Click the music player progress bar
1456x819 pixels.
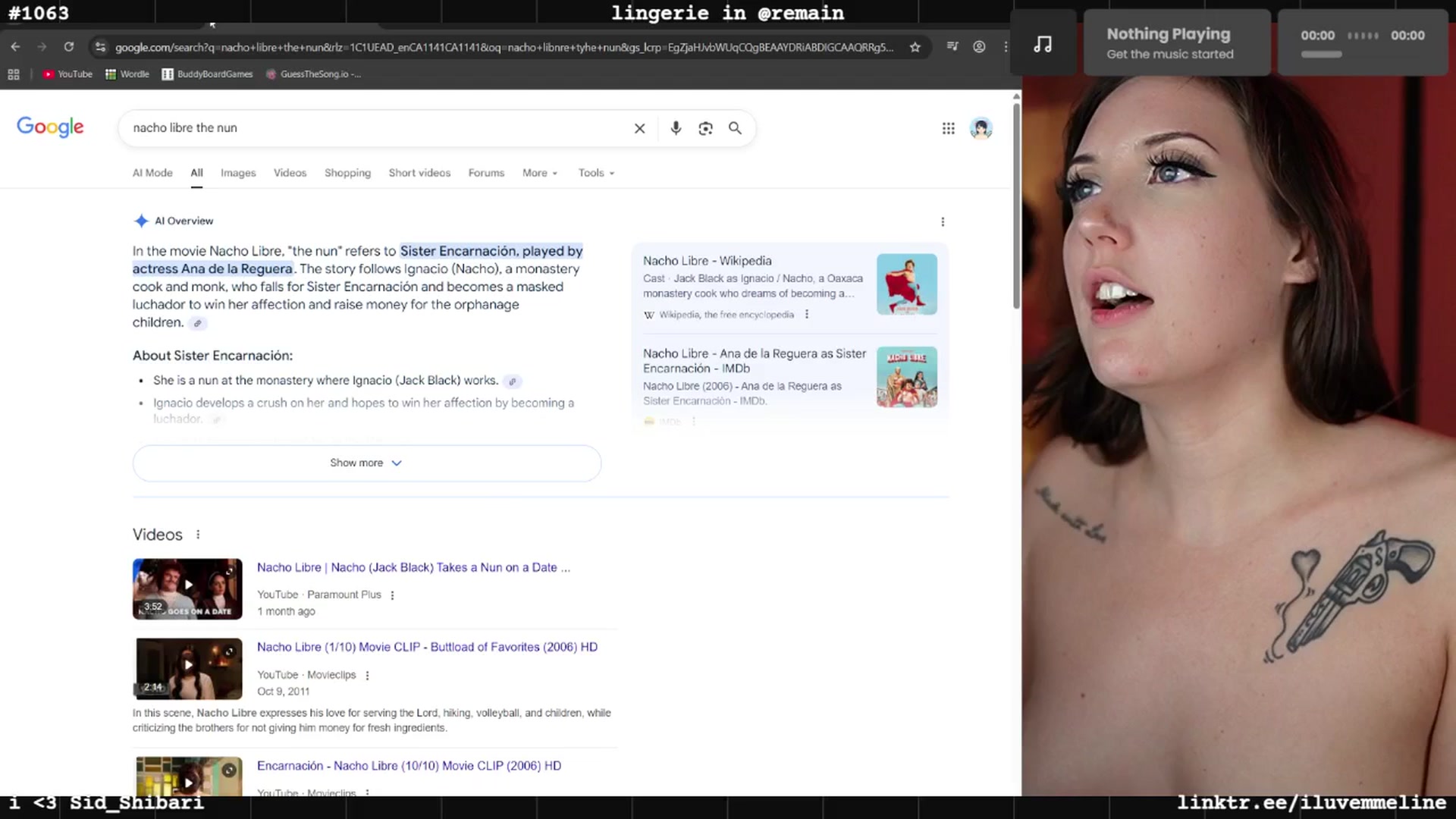pyautogui.click(x=1321, y=55)
